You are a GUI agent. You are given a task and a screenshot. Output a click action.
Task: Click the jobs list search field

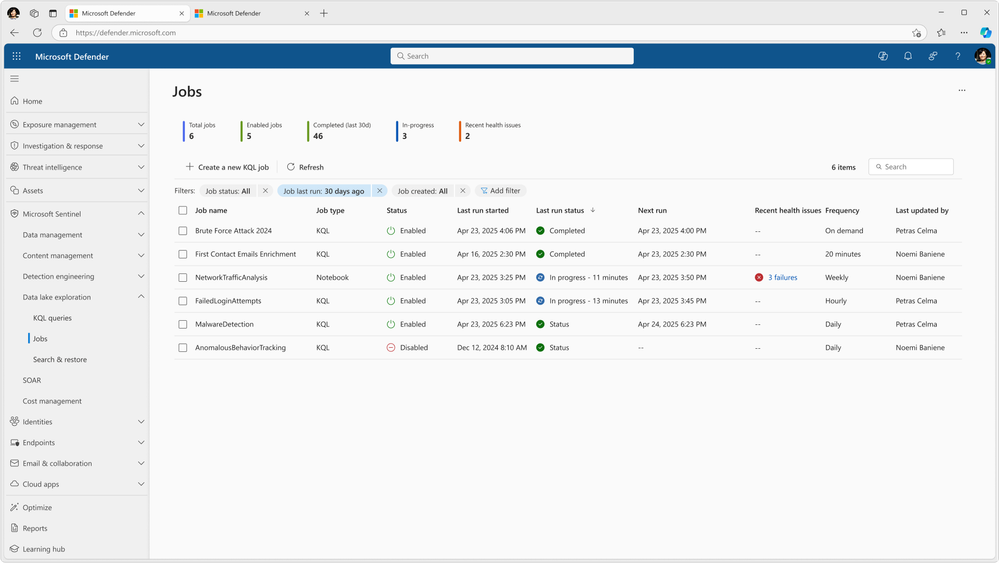(x=911, y=167)
